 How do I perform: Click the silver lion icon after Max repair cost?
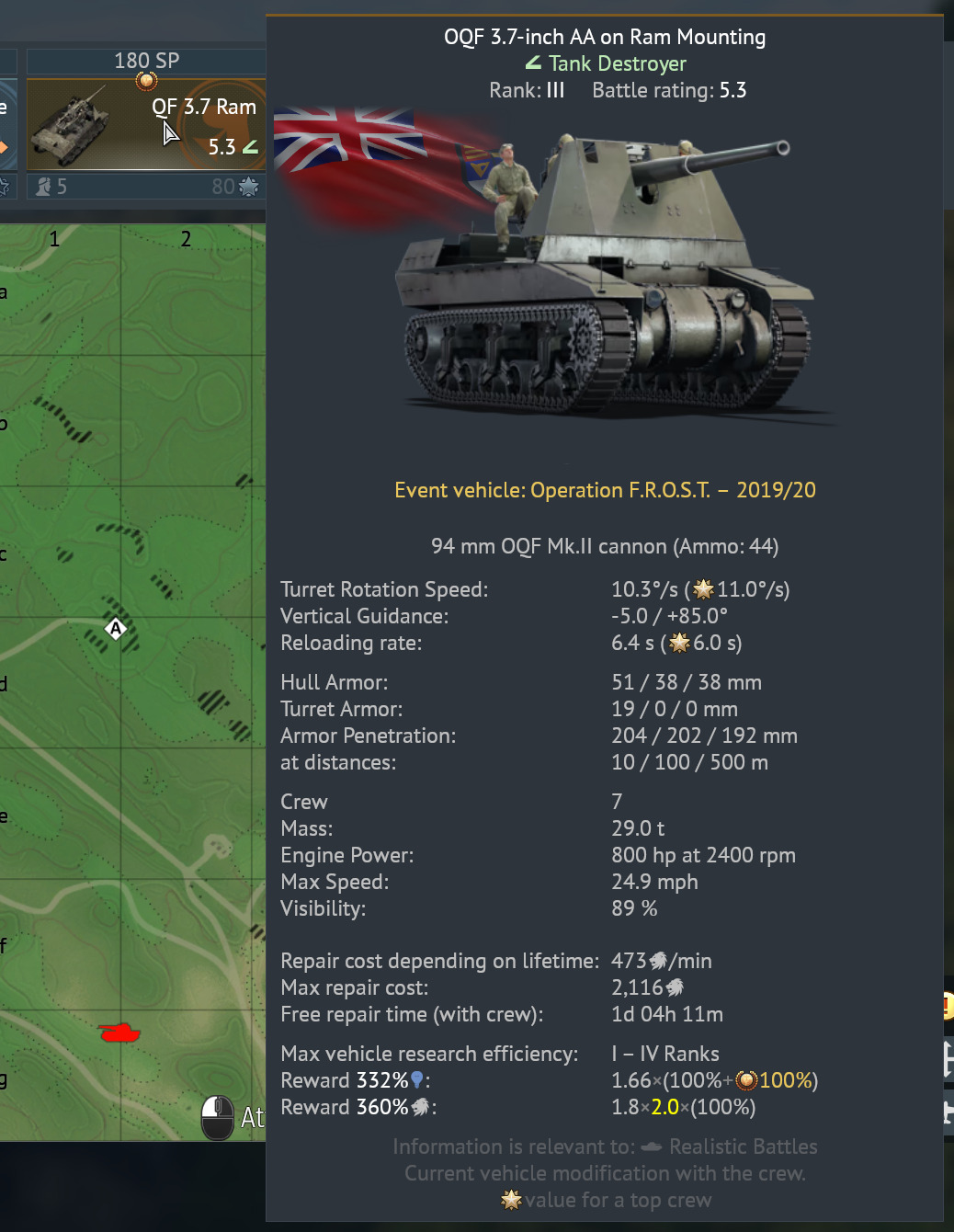tap(675, 987)
